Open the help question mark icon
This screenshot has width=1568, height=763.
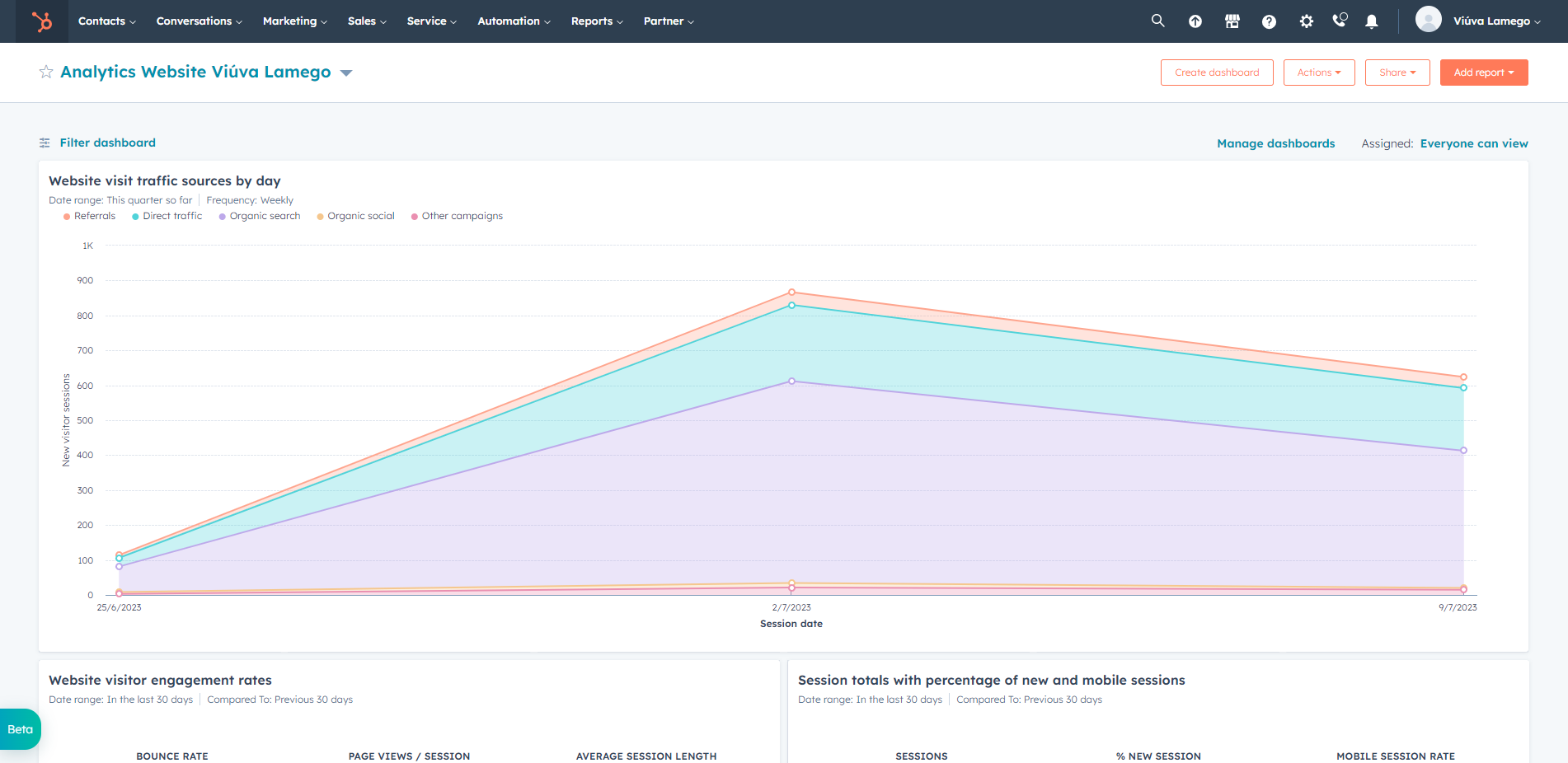coord(1270,21)
